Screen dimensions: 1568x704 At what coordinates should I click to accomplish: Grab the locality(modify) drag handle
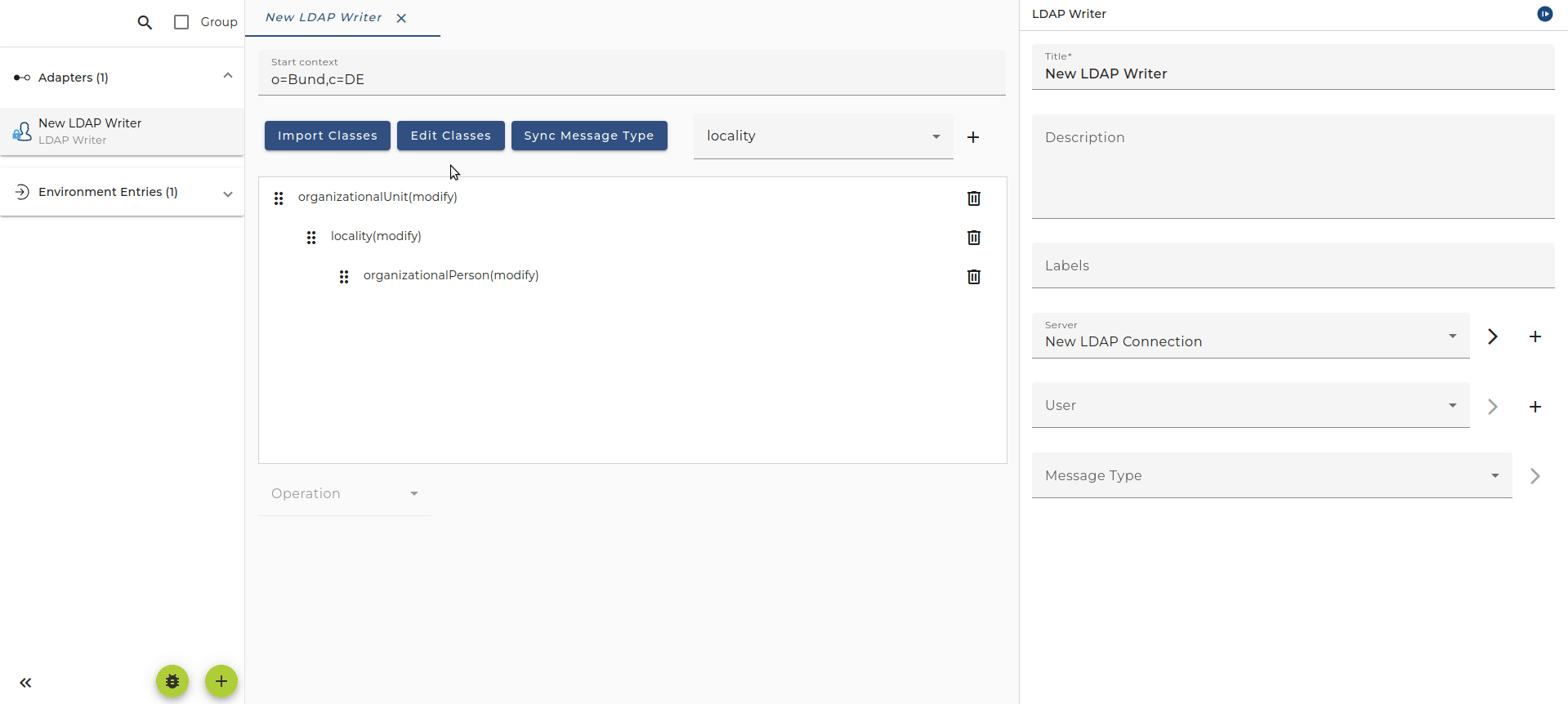click(x=311, y=238)
